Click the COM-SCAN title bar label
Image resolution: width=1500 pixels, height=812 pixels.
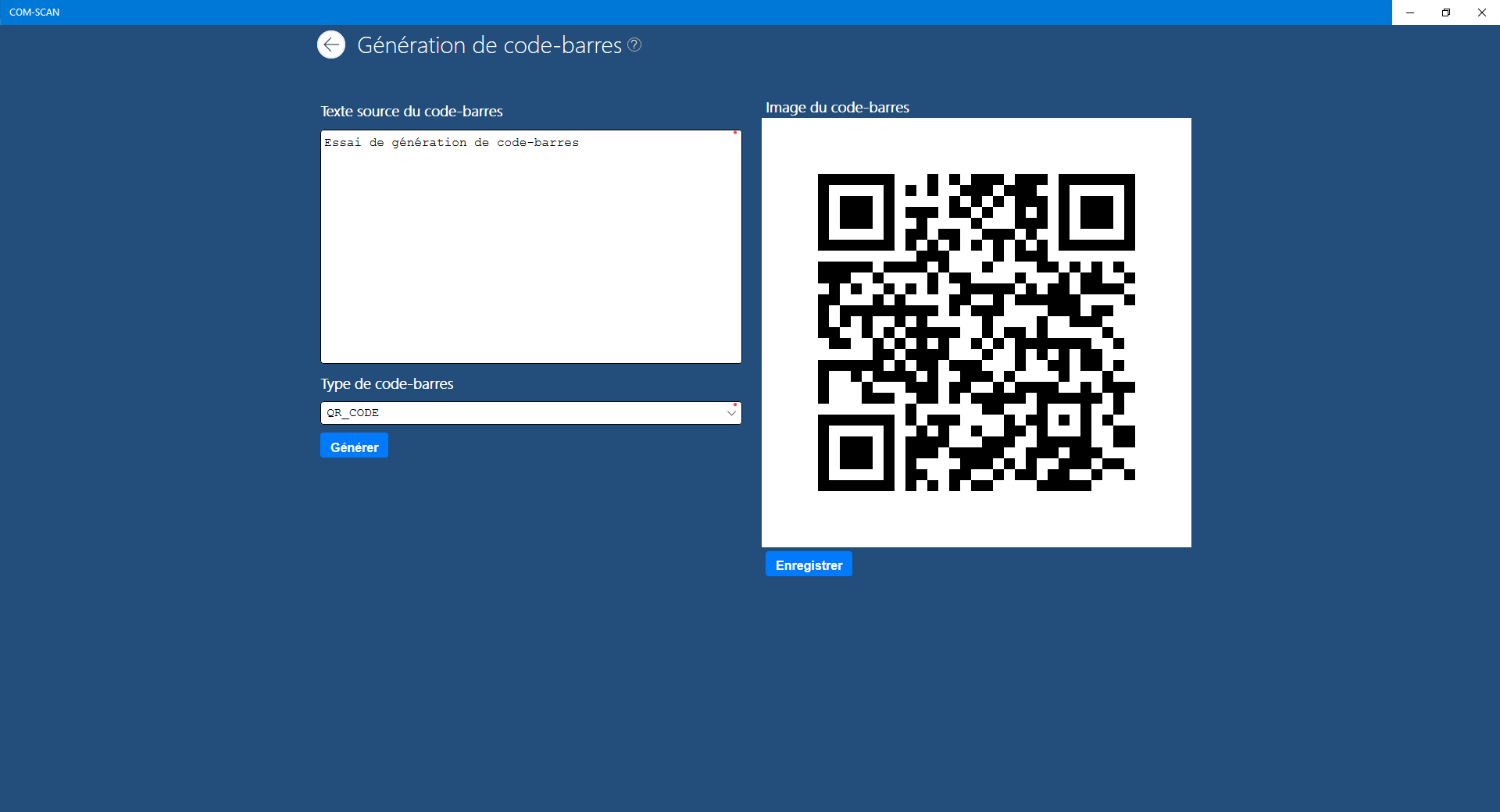(x=34, y=12)
